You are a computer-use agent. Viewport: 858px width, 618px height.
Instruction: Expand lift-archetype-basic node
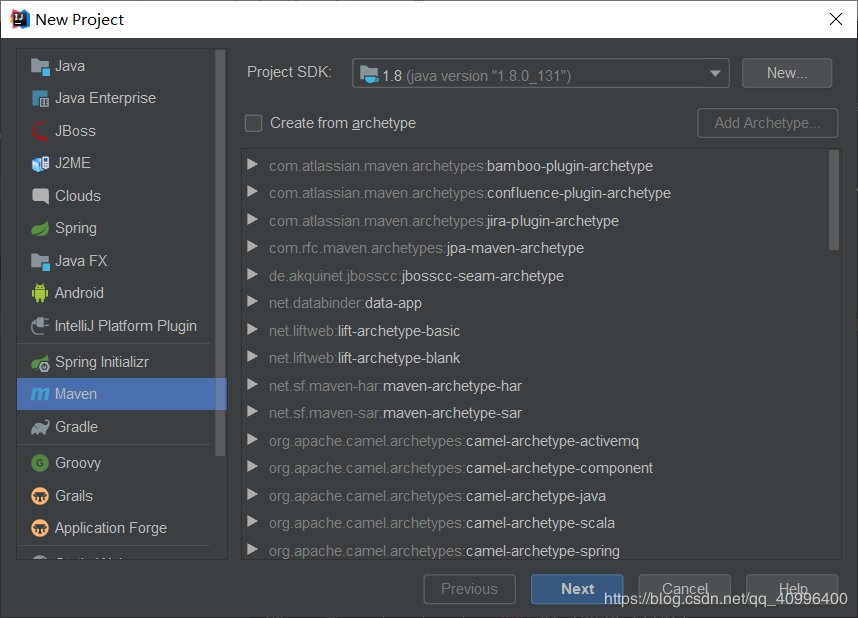[252, 330]
